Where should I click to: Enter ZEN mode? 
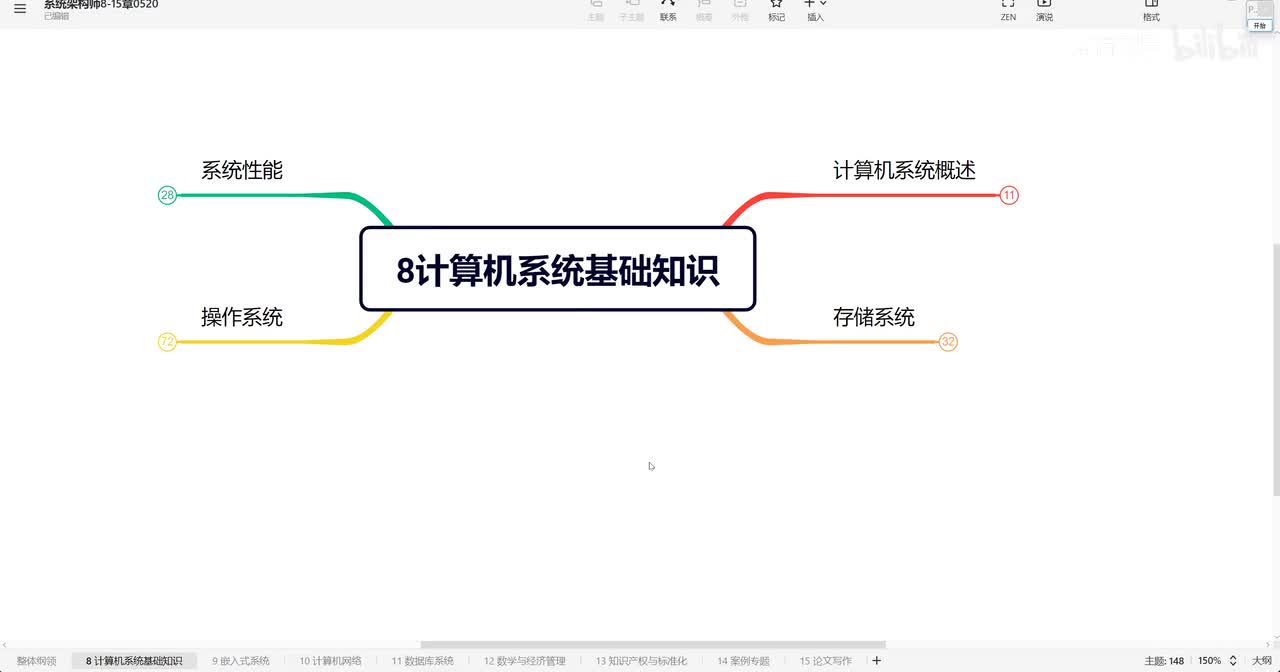[x=1008, y=10]
